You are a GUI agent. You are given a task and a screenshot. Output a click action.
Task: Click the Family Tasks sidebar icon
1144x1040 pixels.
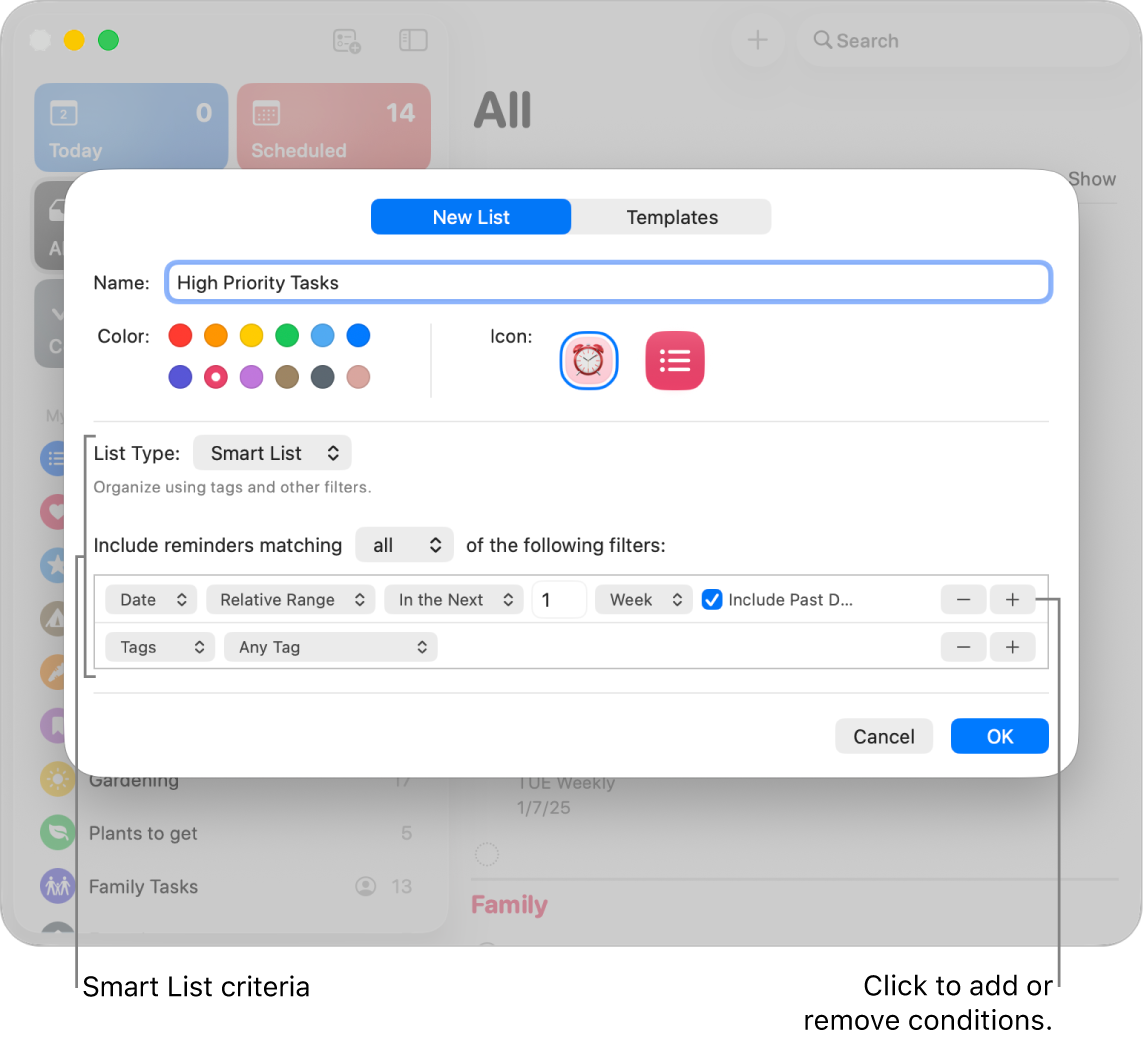pyautogui.click(x=57, y=886)
